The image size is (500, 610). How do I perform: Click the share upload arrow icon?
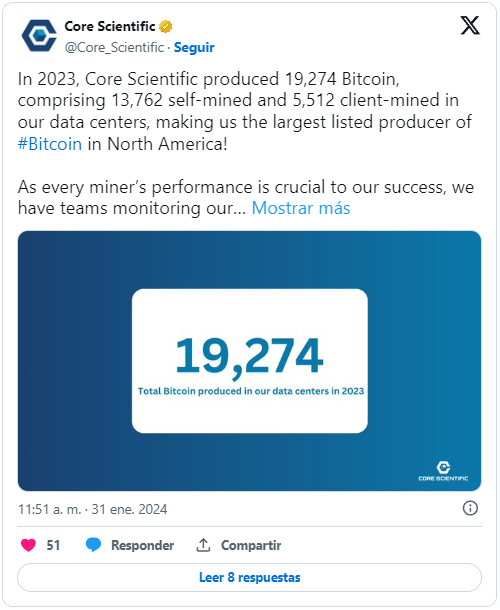pyautogui.click(x=203, y=545)
